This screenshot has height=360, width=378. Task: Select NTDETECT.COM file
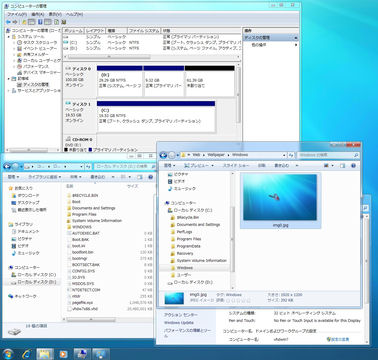[83, 290]
